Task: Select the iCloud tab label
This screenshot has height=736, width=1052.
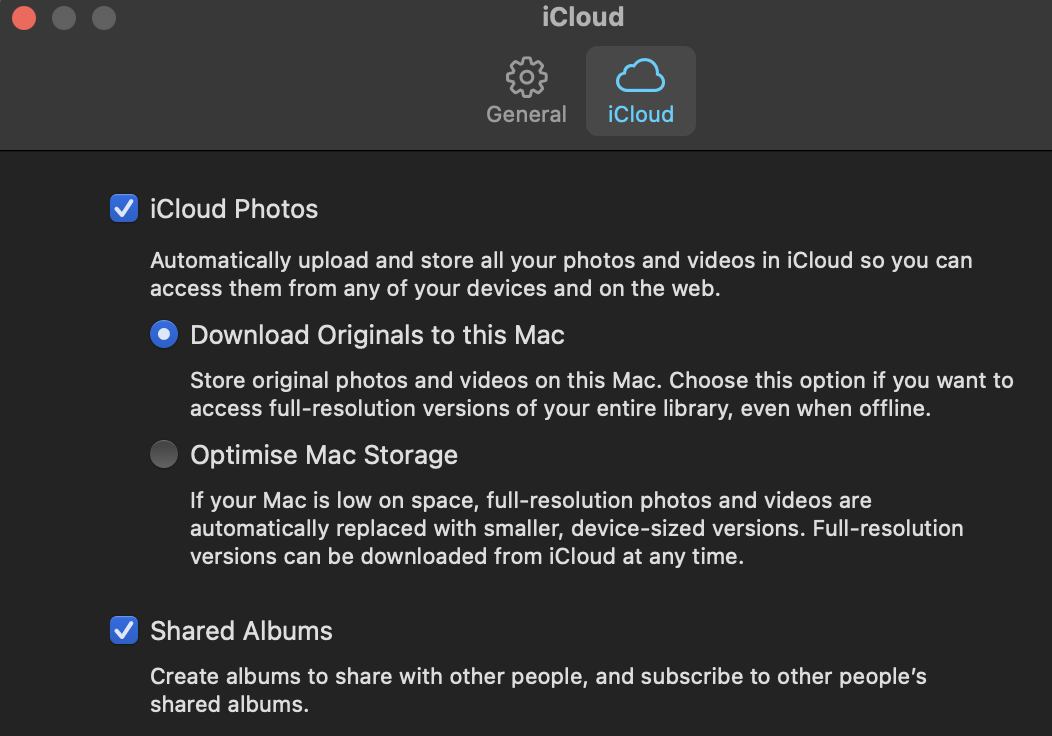Action: 640,114
